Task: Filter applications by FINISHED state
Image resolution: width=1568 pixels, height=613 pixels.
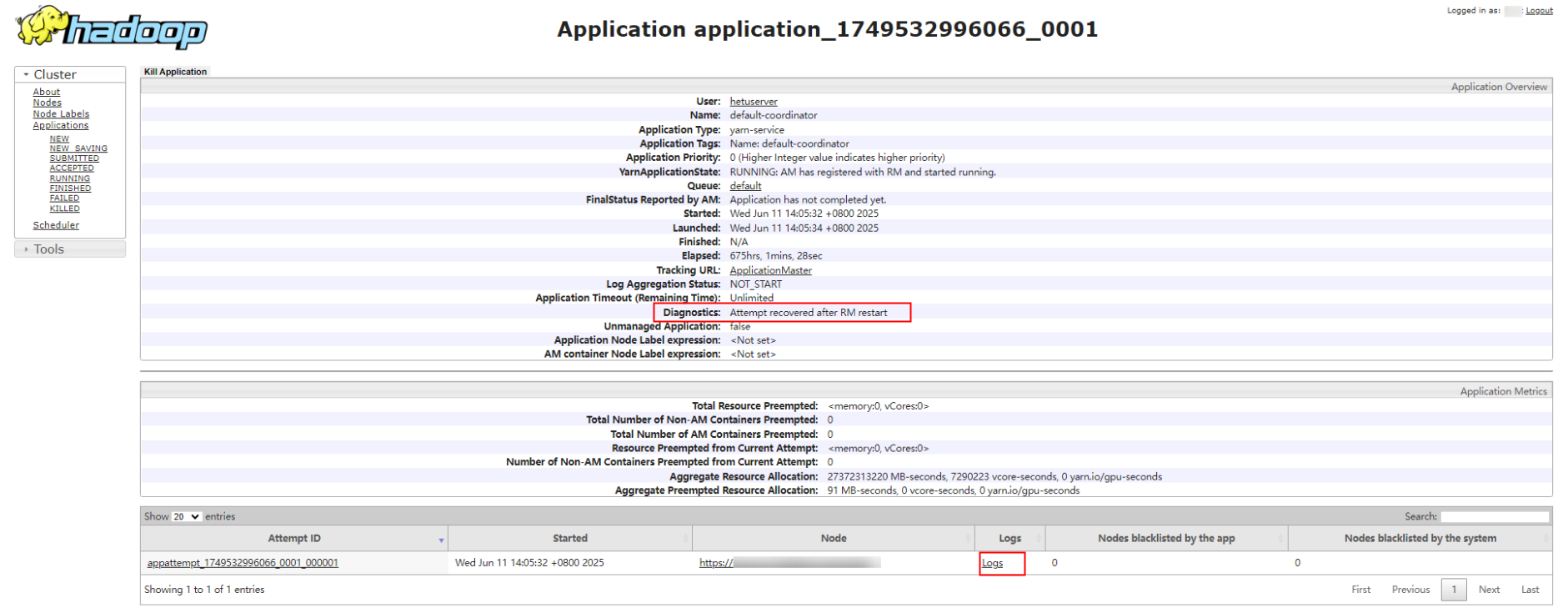Action: click(x=71, y=188)
